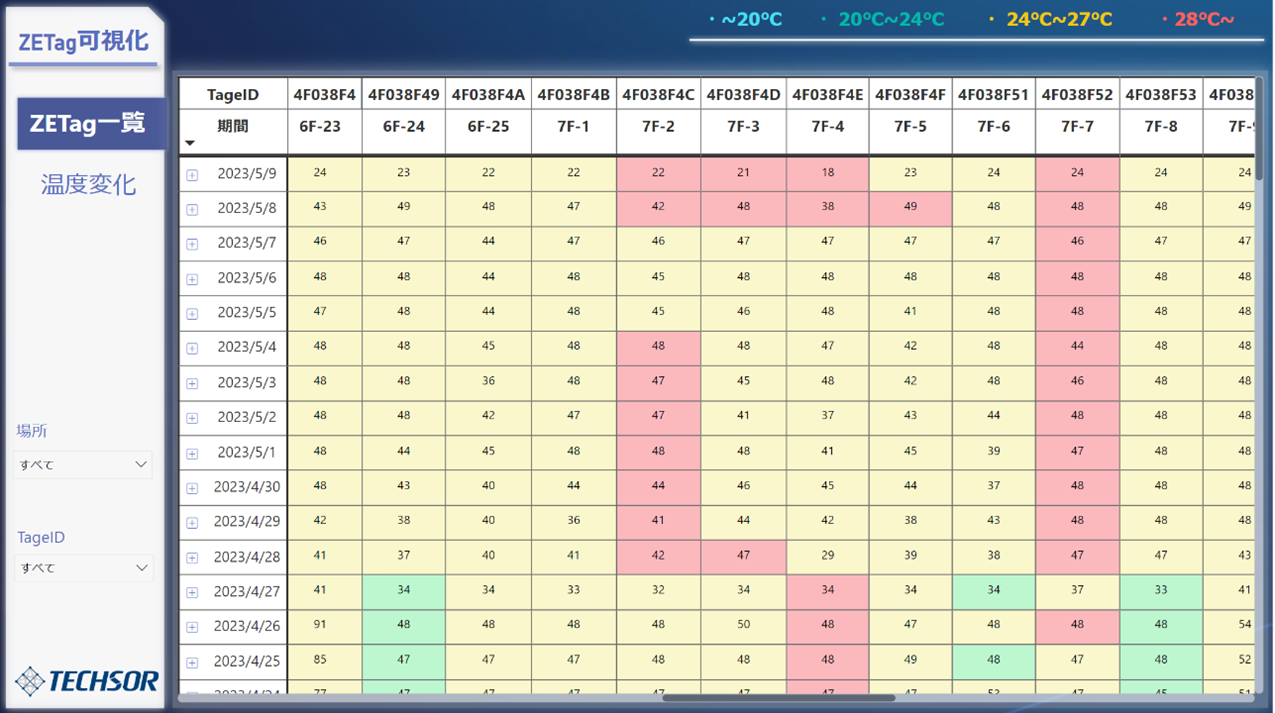Expand the 2023/4/30 row plus icon
Image resolution: width=1275 pixels, height=713 pixels.
pos(192,489)
